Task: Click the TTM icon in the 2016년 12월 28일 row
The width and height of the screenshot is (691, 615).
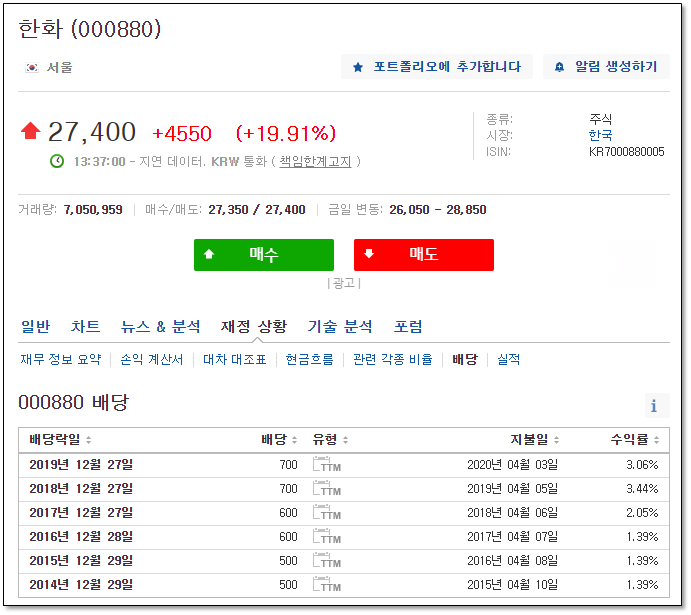Action: coord(327,537)
